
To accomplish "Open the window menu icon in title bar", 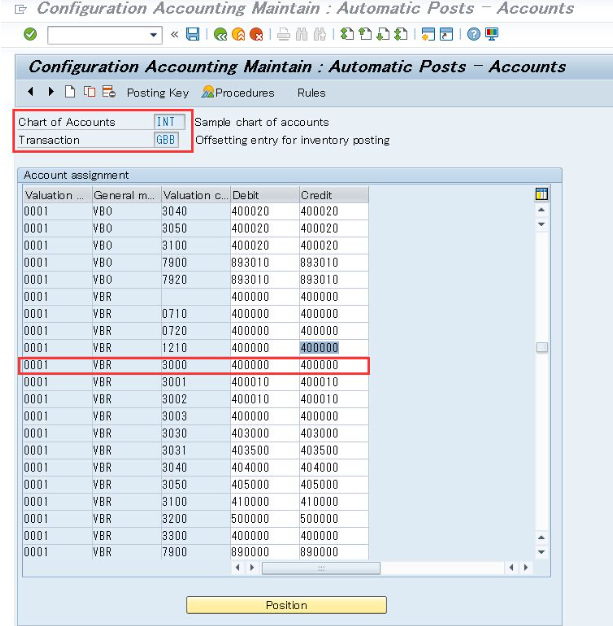I will [x=20, y=9].
